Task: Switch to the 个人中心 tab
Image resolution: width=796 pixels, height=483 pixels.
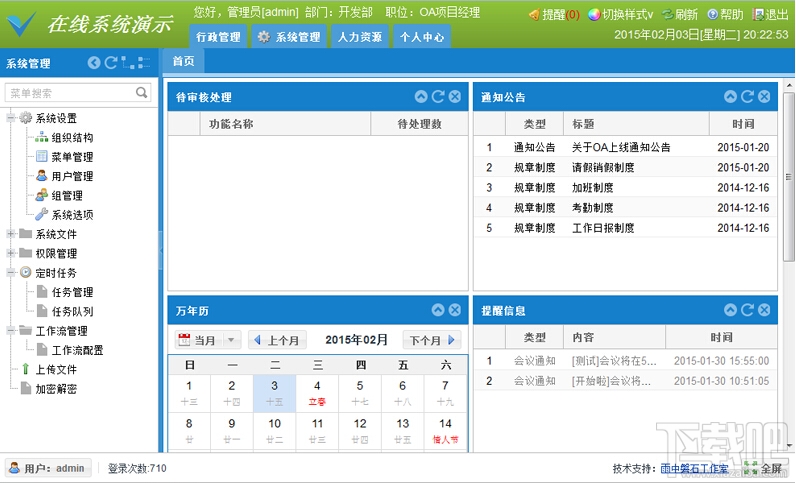Action: coord(422,37)
